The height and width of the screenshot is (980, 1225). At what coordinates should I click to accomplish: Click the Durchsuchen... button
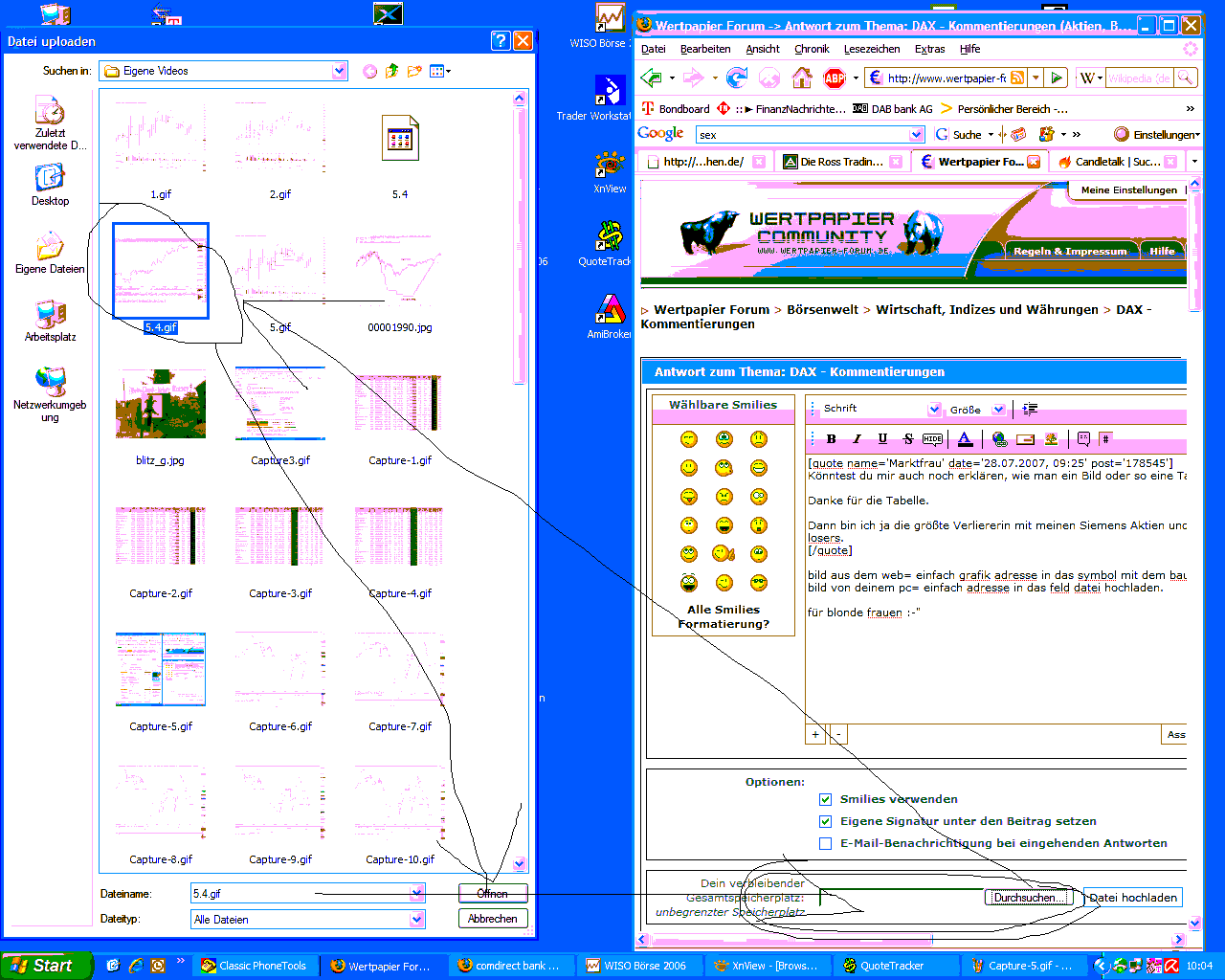[1026, 898]
